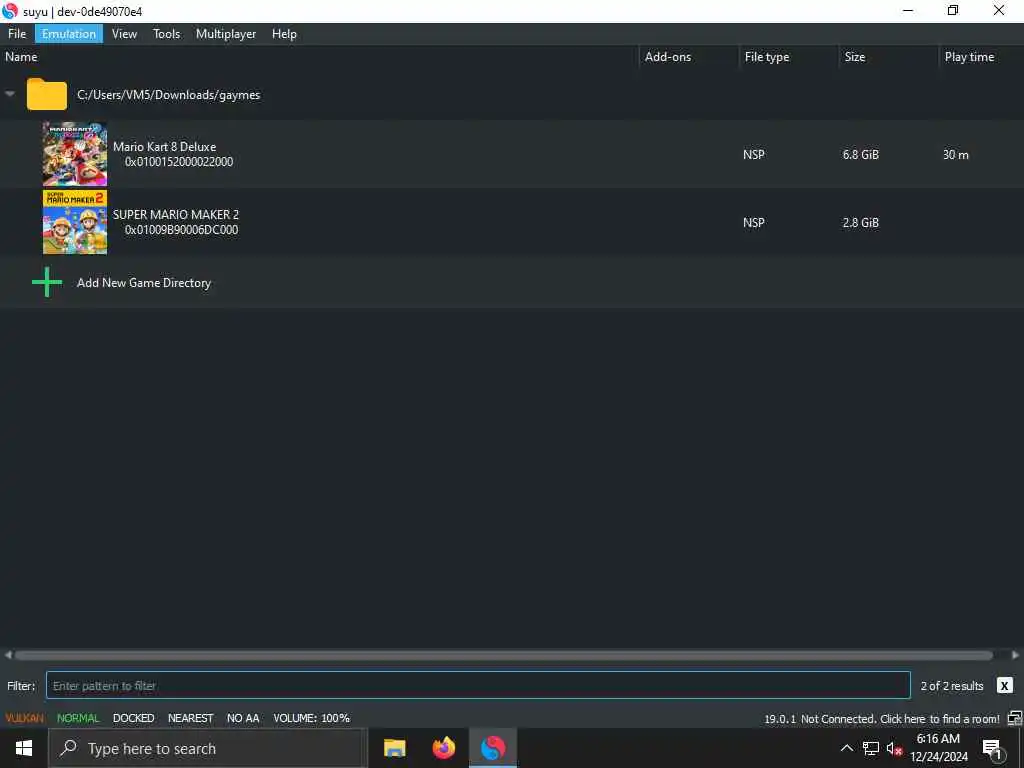
Task: Open the Help menu
Action: point(284,34)
